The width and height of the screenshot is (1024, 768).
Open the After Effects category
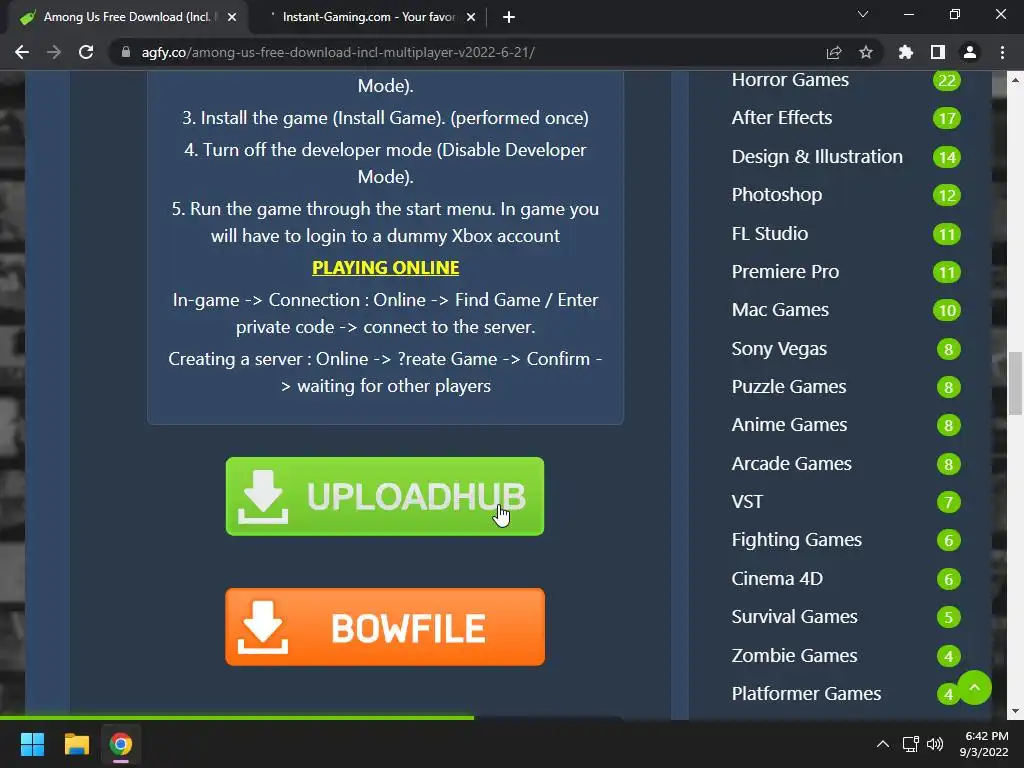782,118
